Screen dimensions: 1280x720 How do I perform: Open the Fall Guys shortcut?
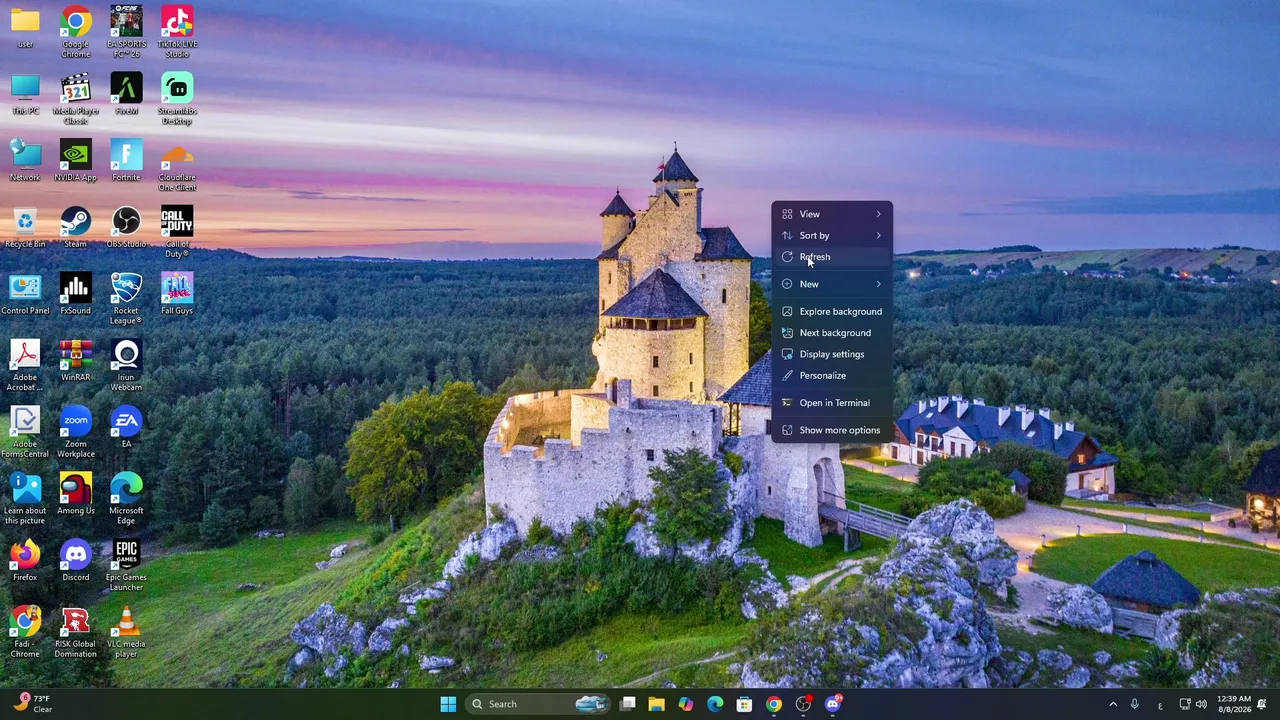coord(177,294)
